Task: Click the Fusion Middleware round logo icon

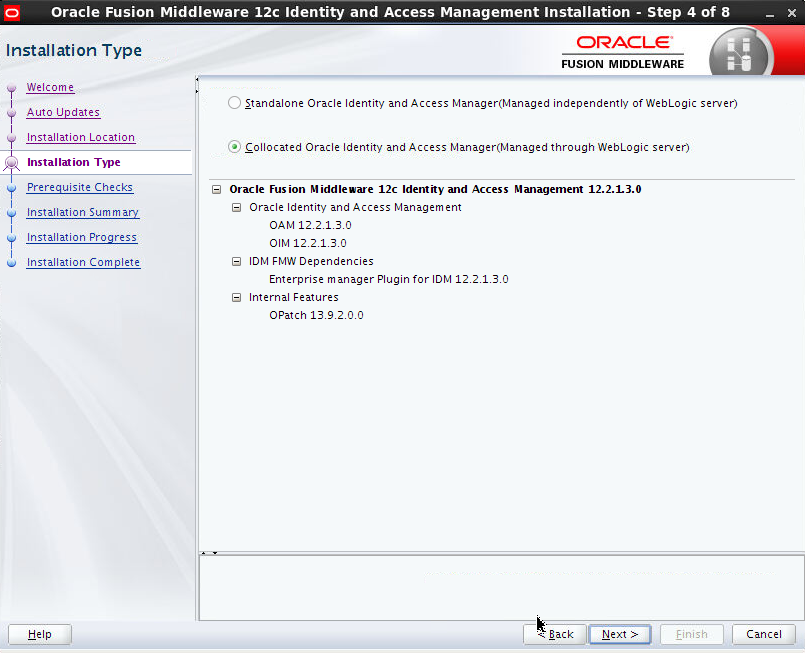Action: 739,54
